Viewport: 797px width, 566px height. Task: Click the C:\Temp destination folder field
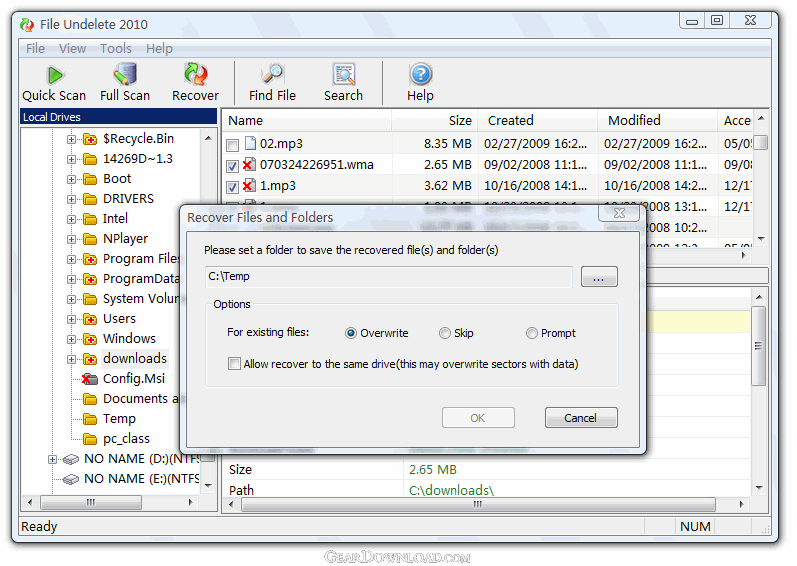[389, 277]
